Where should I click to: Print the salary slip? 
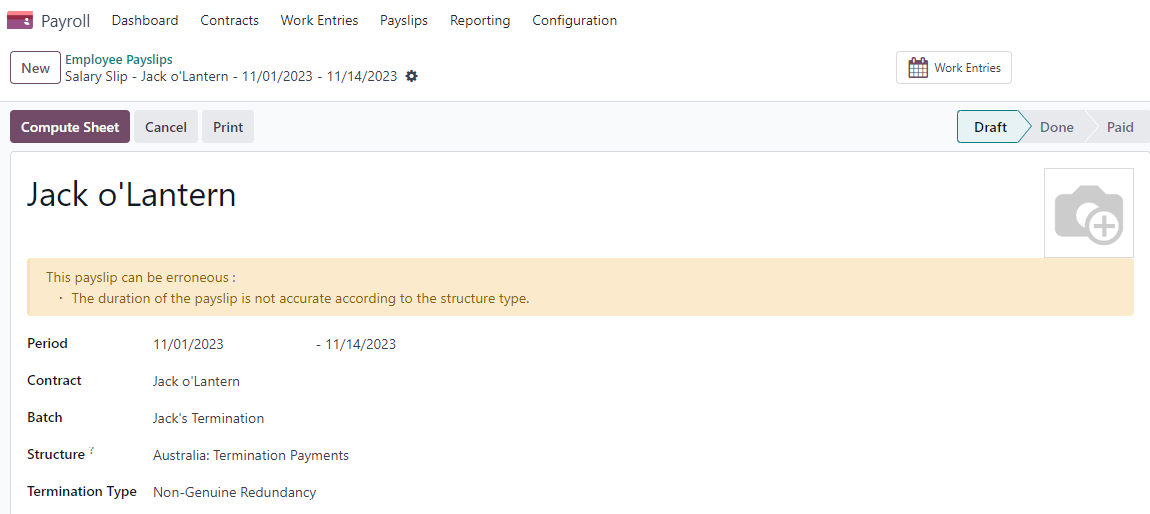click(228, 127)
